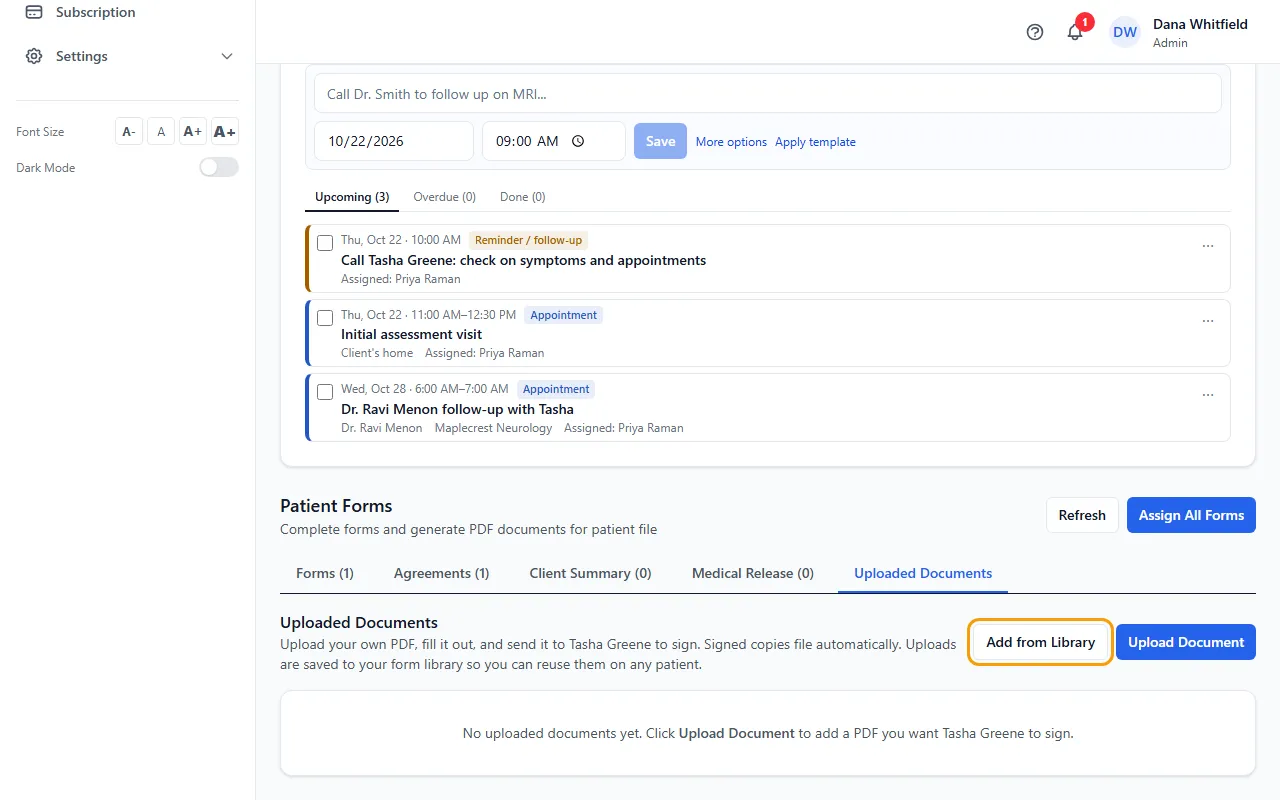Open the help question-mark icon
Viewport: 1280px width, 800px height.
point(1035,32)
